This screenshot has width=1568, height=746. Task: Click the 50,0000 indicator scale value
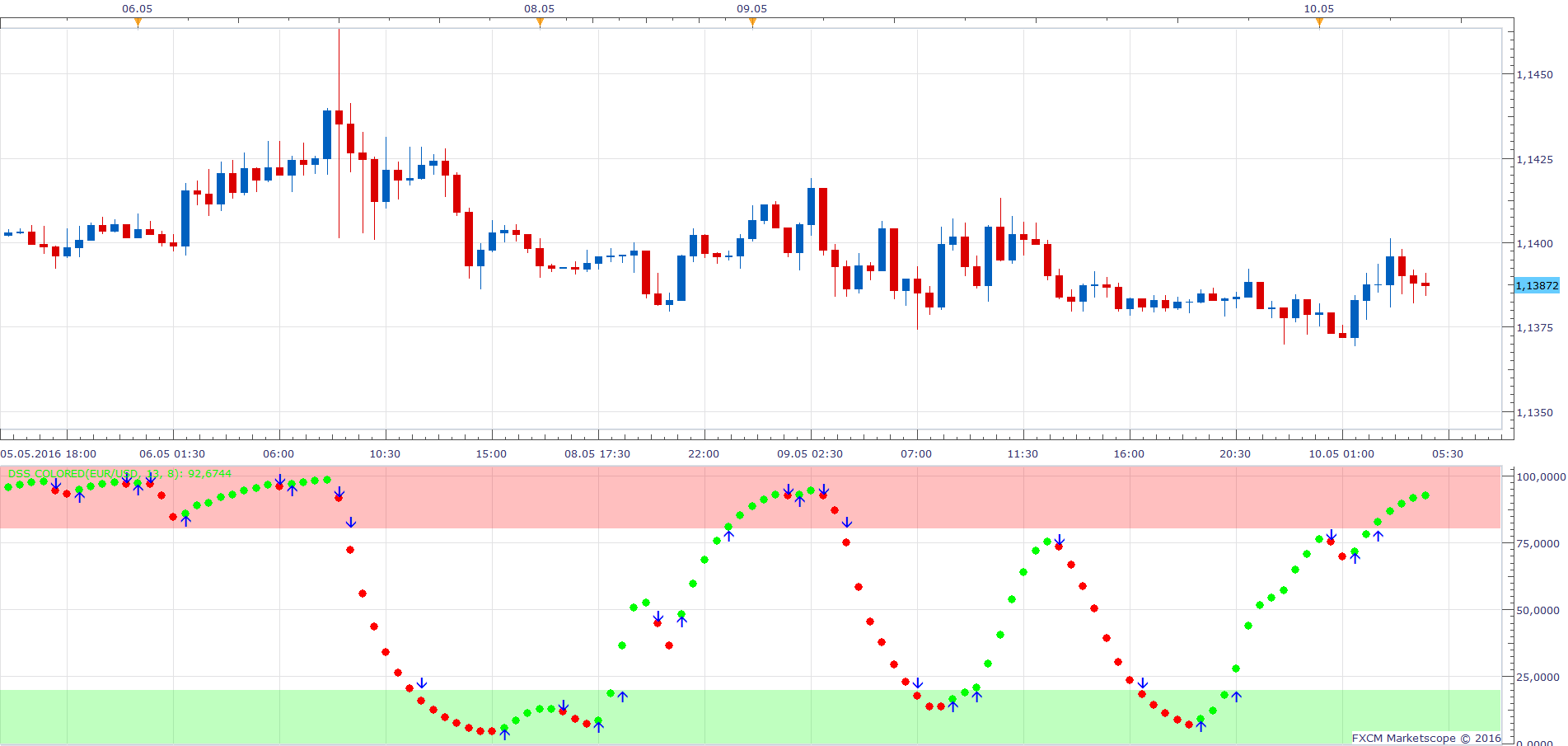(x=1538, y=611)
